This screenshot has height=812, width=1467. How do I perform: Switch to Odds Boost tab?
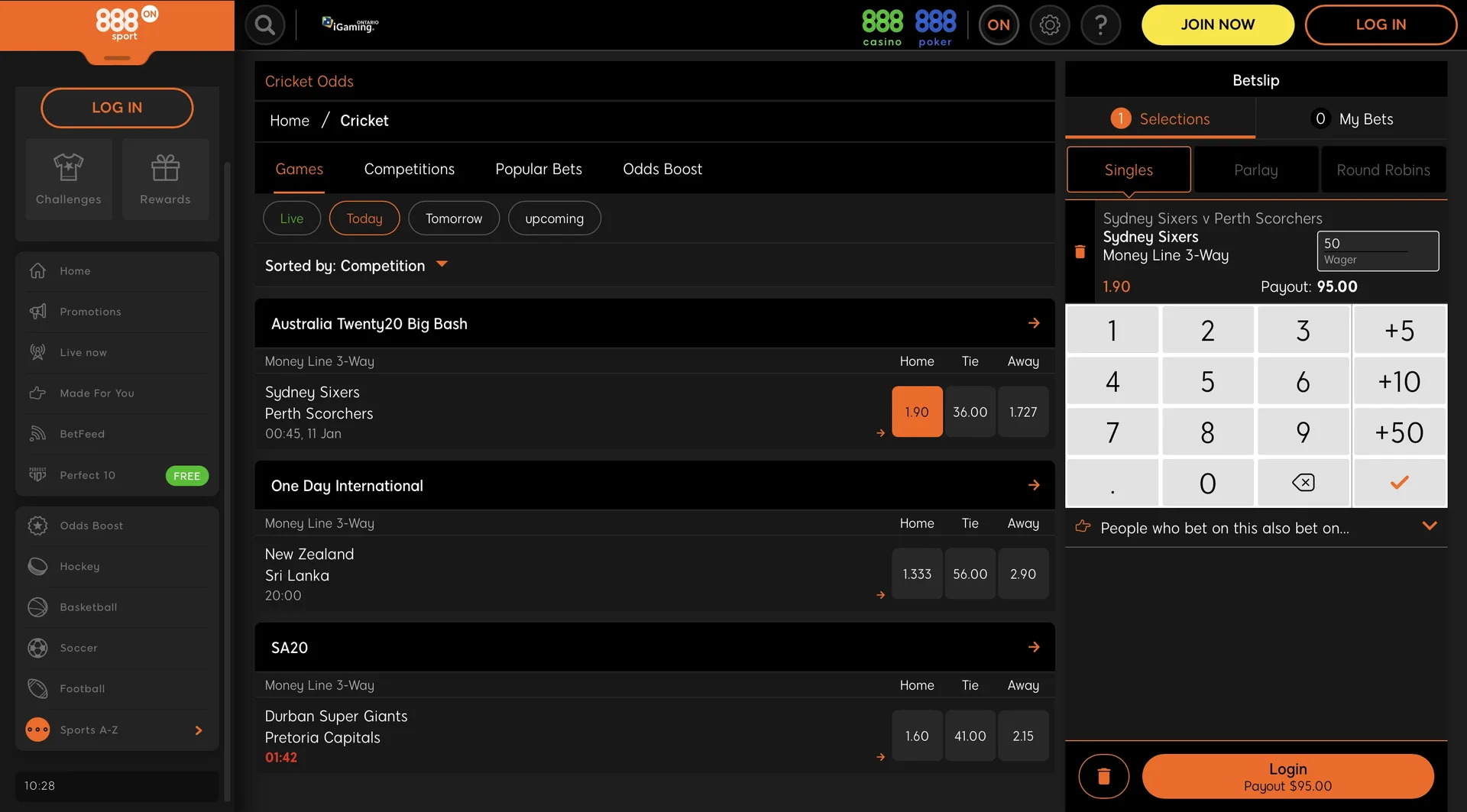(662, 169)
